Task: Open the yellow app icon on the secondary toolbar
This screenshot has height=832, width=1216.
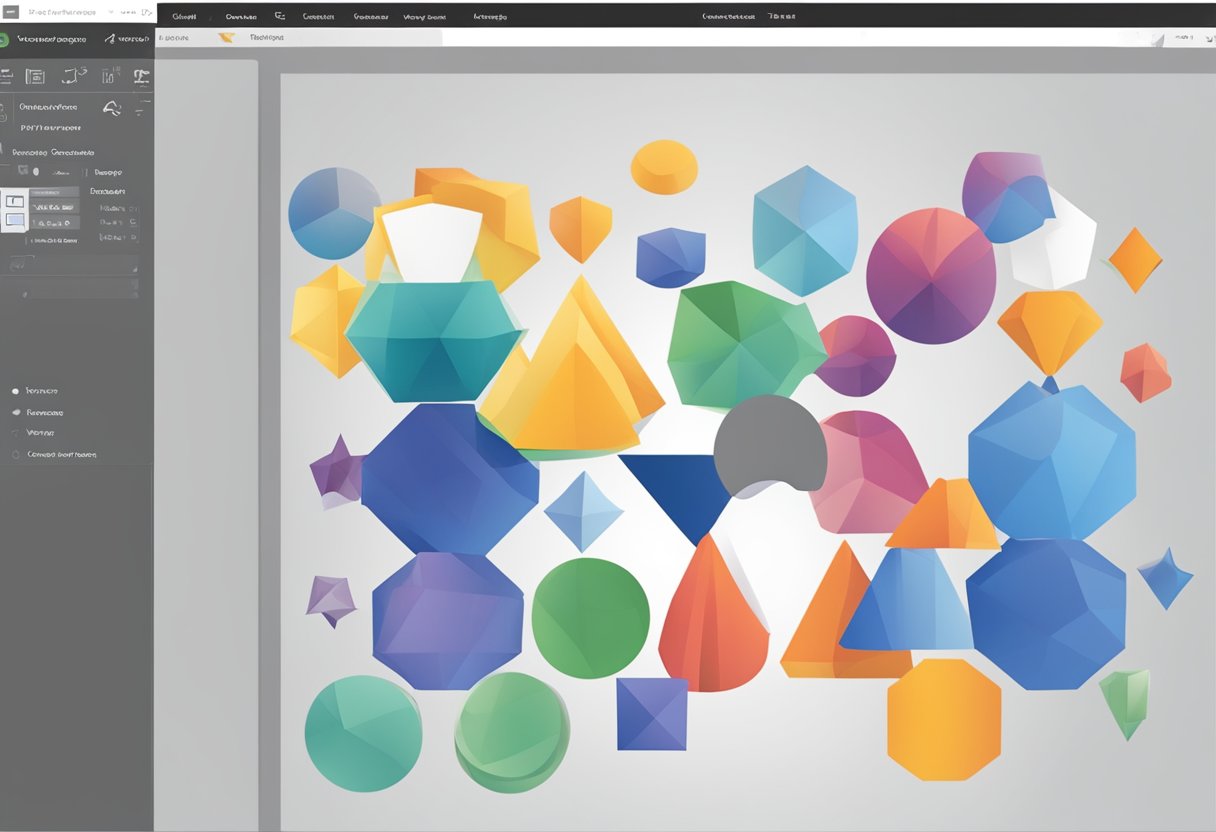Action: [x=226, y=37]
